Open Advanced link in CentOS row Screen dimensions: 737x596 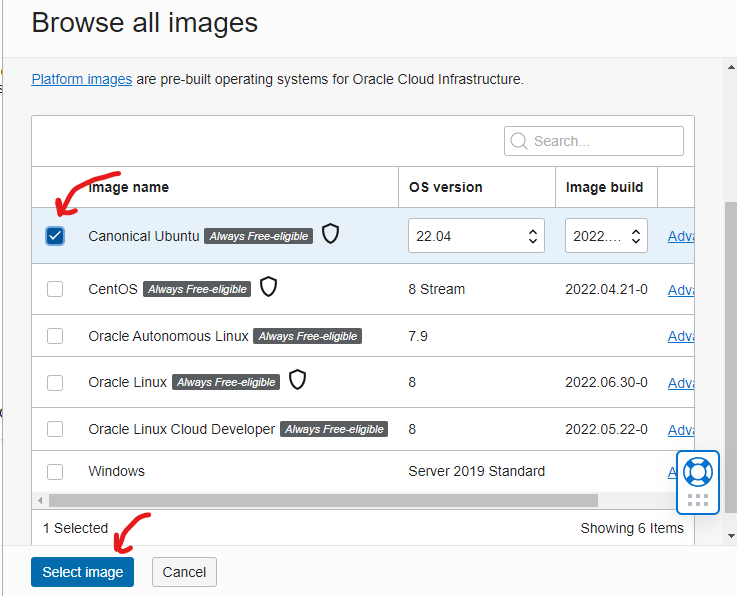(681, 290)
